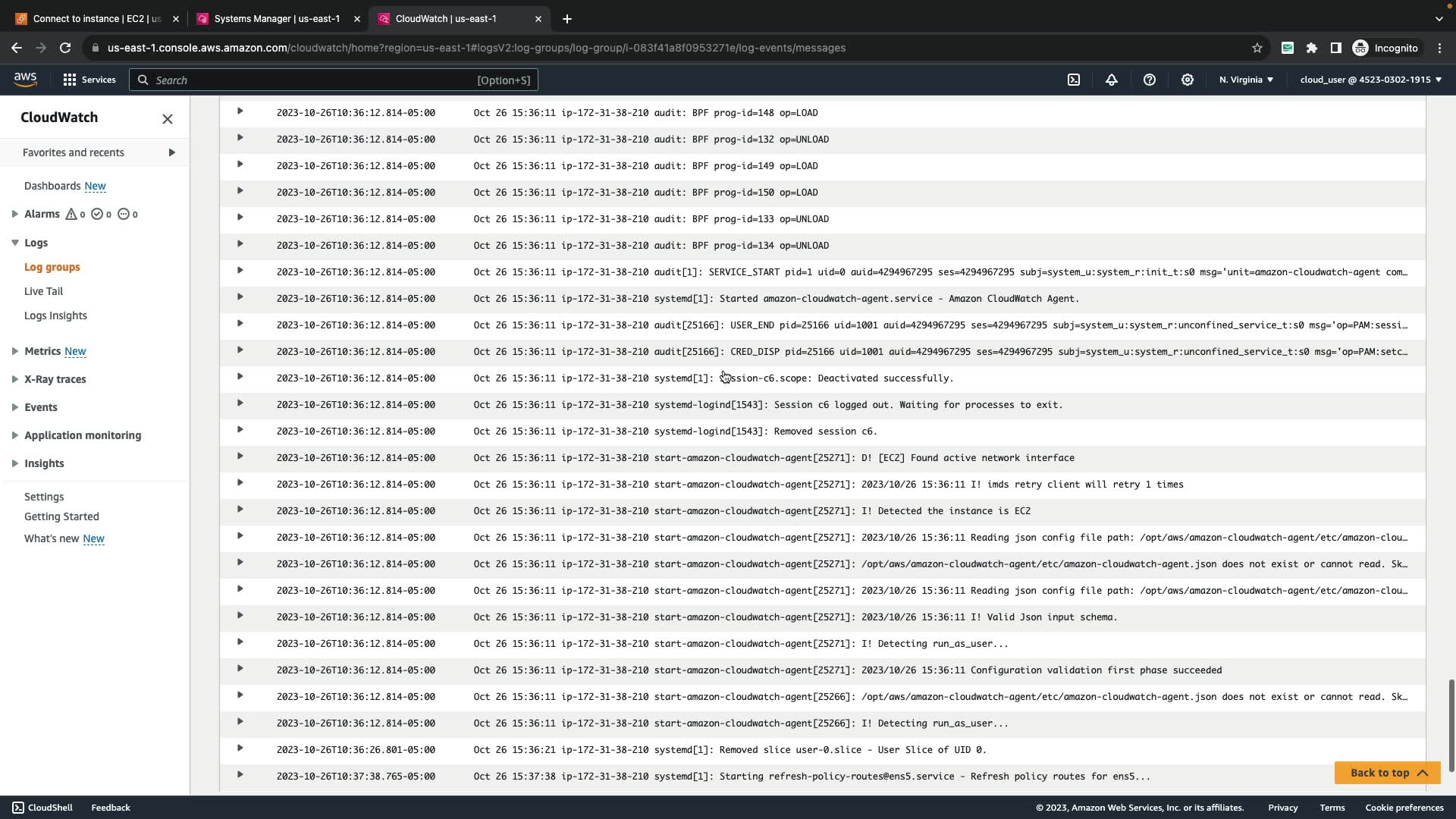
Task: Open AWS CloudShell icon in top navigation
Action: click(1074, 80)
